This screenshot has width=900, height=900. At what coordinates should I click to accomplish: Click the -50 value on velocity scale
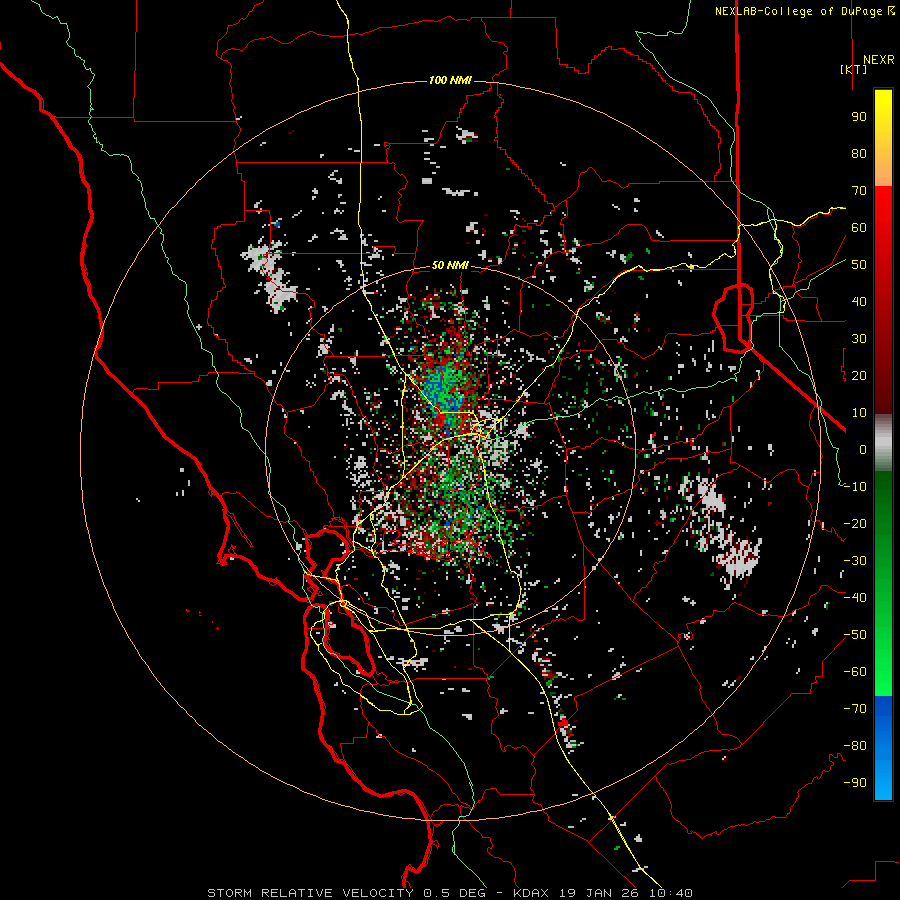pos(855,635)
